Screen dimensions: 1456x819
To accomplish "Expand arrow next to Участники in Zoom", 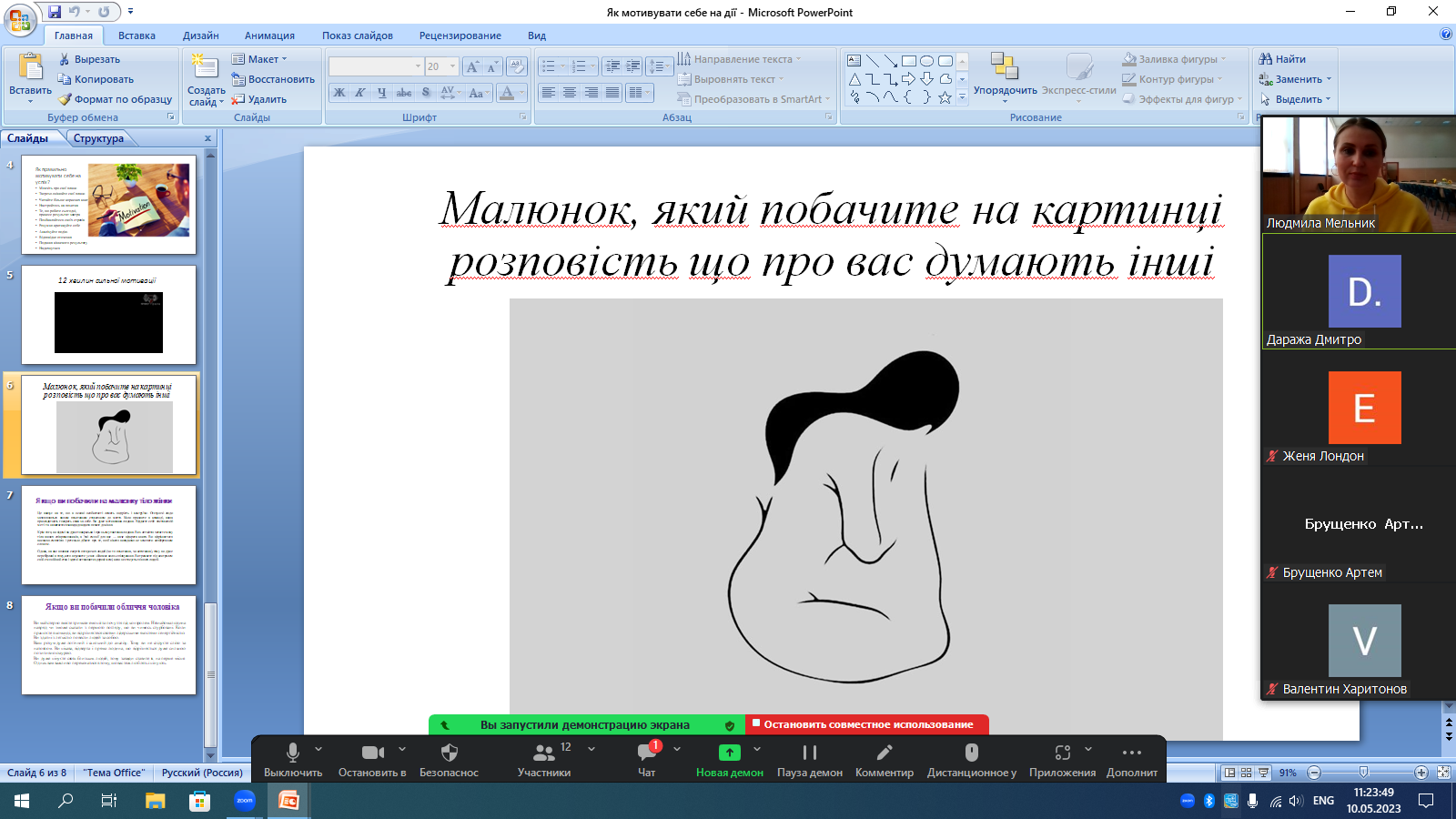I will pos(591,749).
